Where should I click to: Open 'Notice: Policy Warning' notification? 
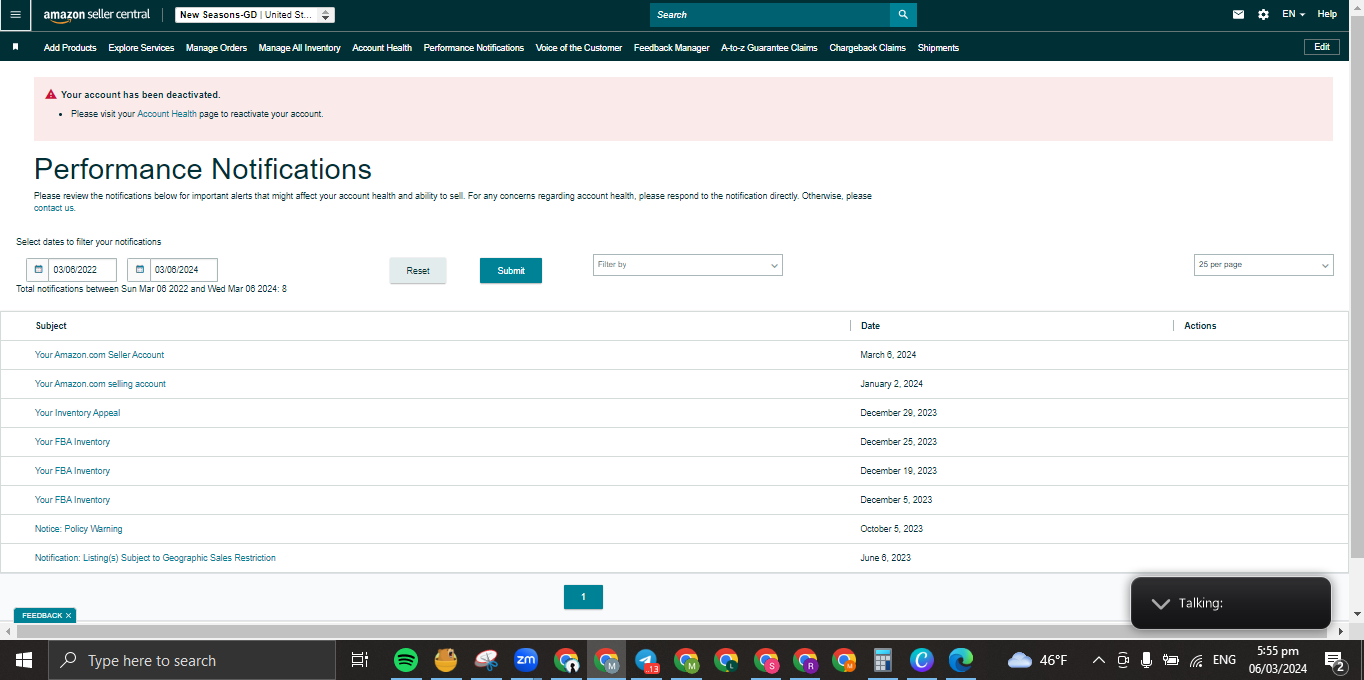[x=78, y=529]
